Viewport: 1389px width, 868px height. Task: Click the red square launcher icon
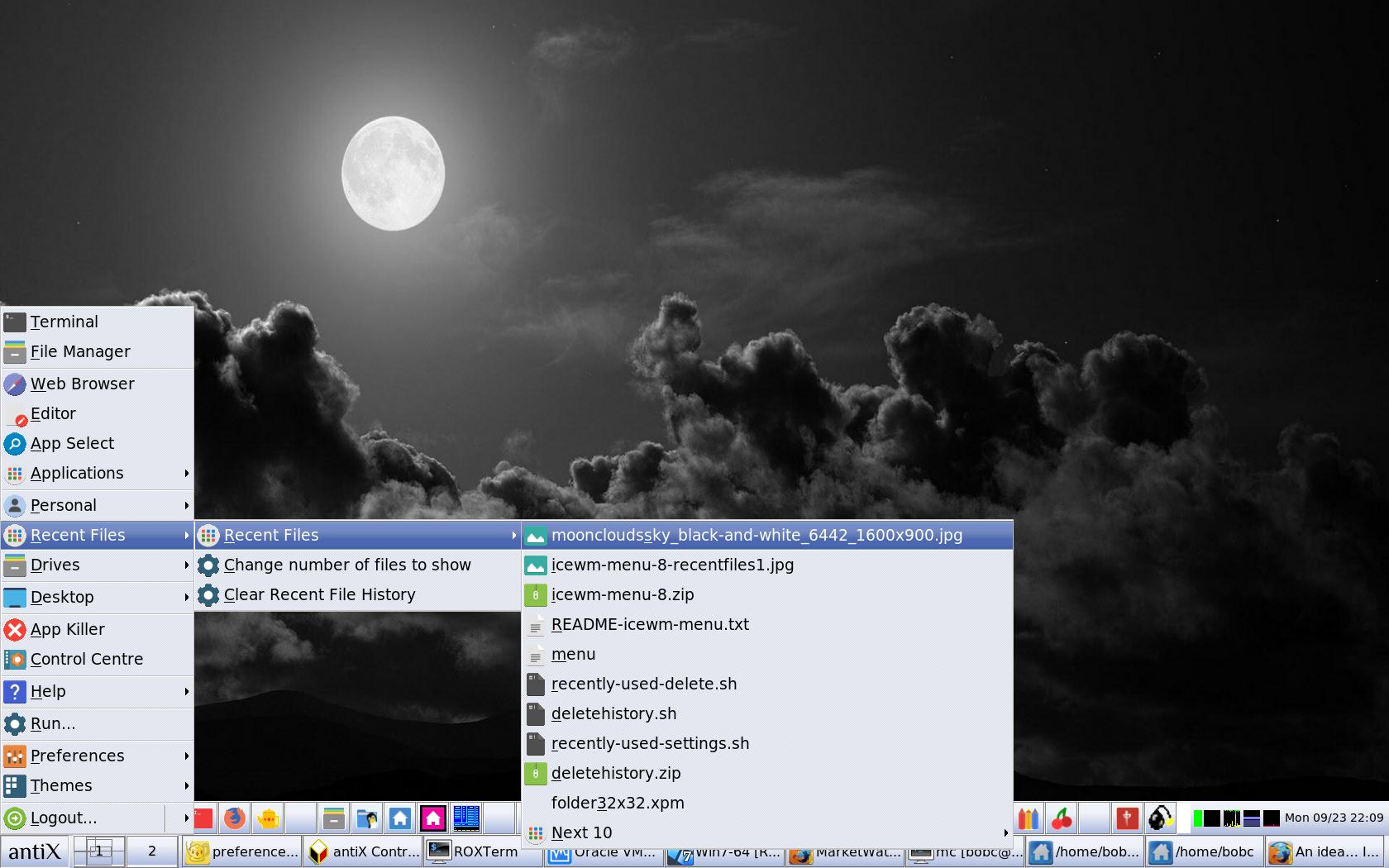(201, 818)
